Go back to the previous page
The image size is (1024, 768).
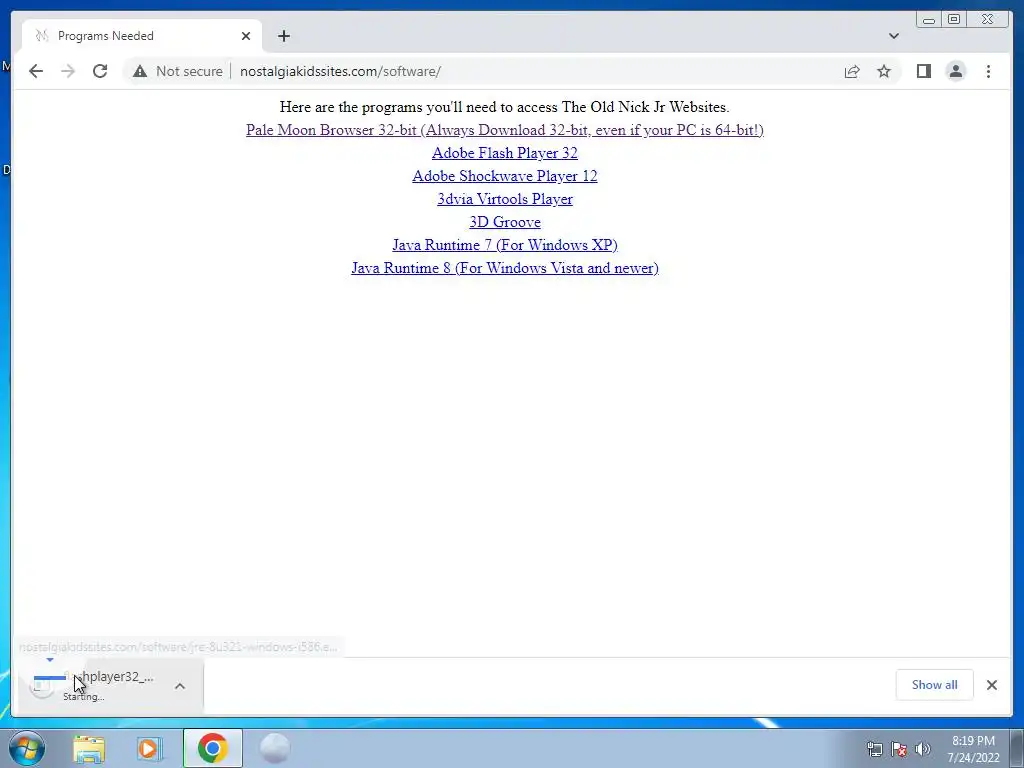pyautogui.click(x=36, y=71)
